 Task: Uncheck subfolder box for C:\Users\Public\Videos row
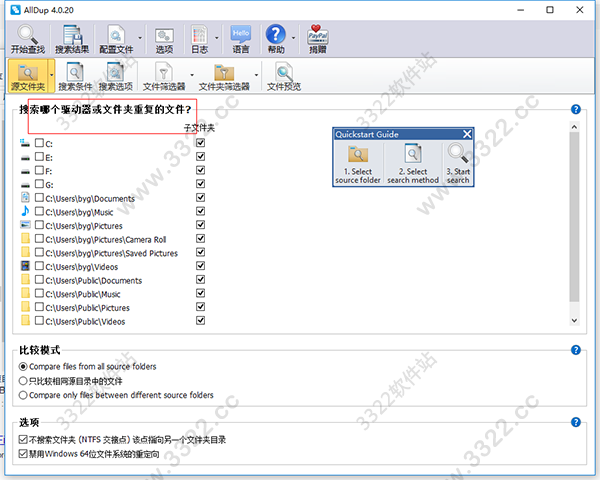201,320
